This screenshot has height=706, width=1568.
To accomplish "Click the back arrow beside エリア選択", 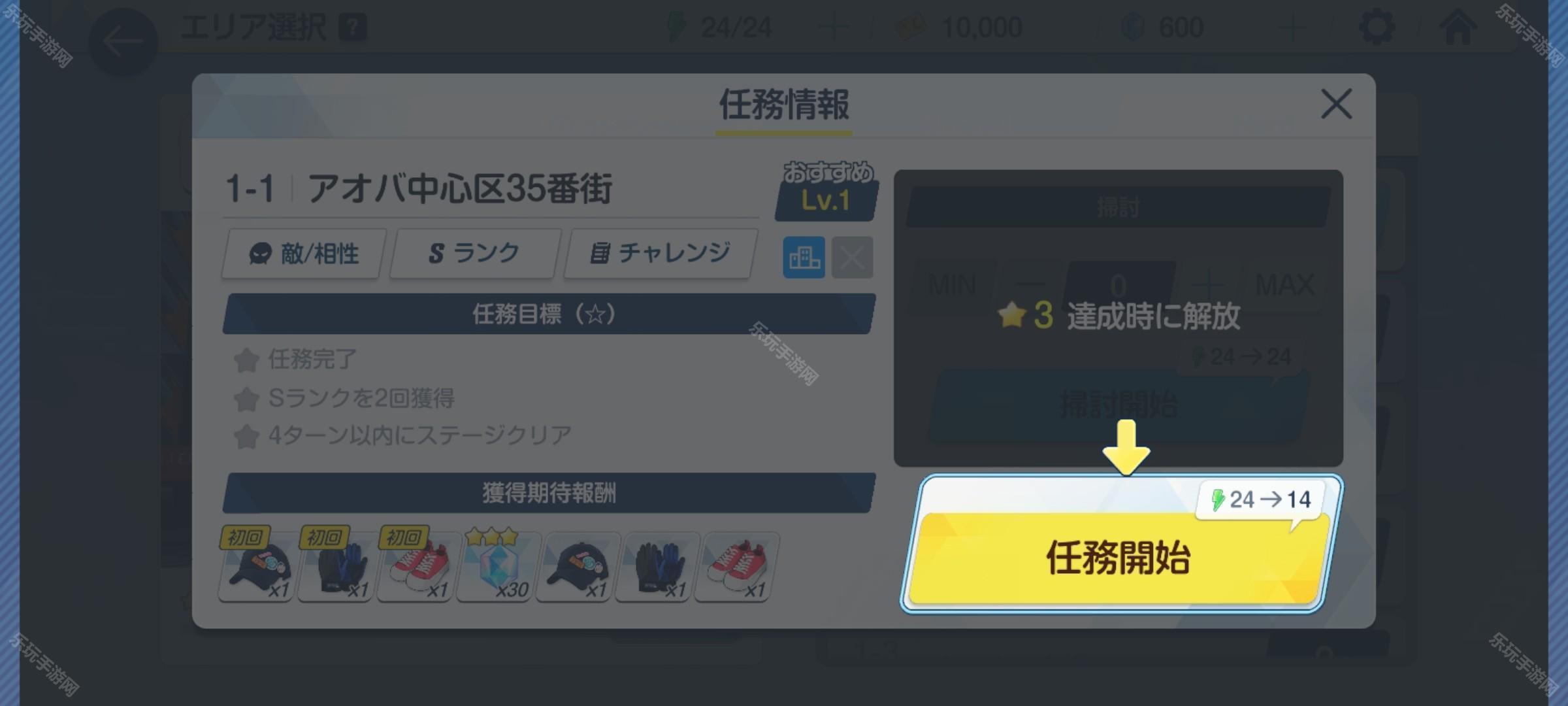I will click(123, 42).
